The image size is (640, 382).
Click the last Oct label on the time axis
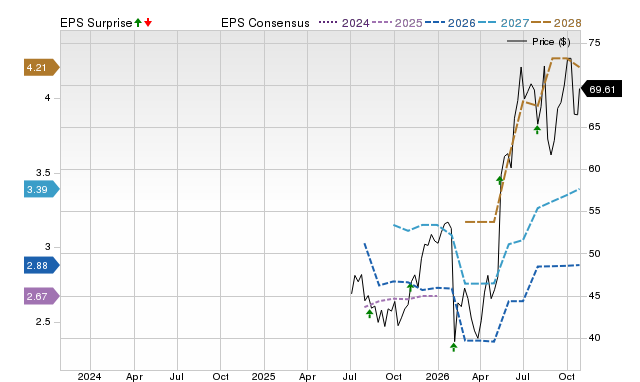point(567,377)
